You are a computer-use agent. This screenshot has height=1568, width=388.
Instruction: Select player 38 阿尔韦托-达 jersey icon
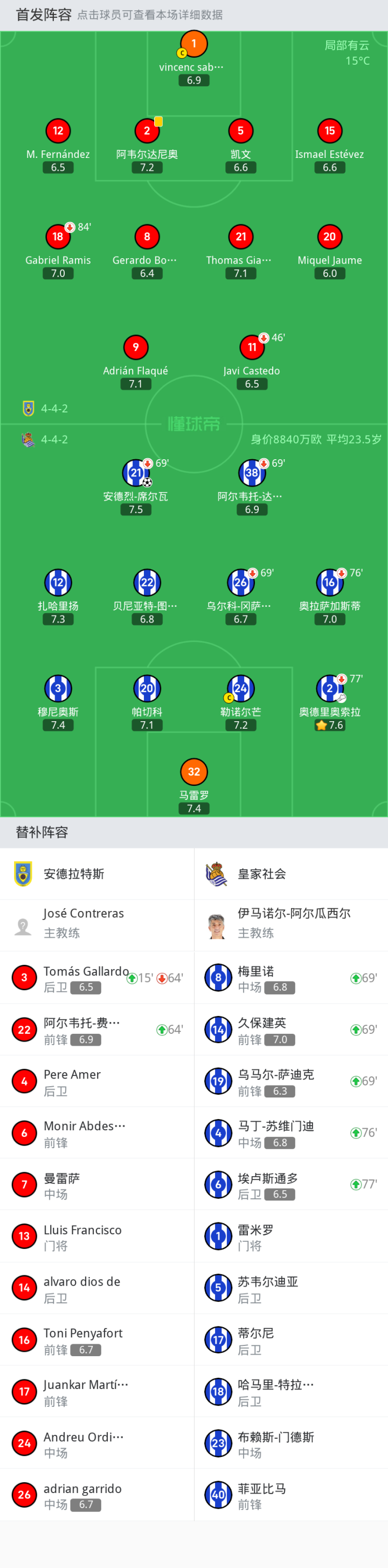(252, 473)
